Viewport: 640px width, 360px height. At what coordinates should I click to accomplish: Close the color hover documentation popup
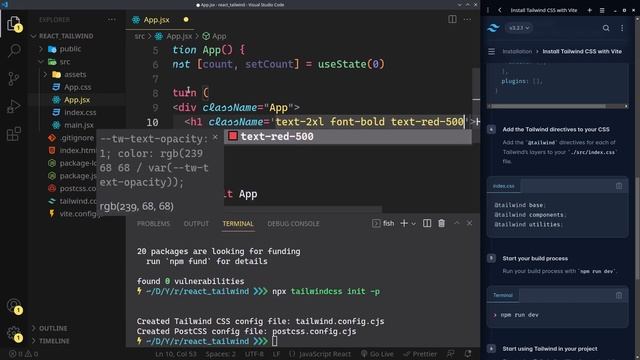[216, 138]
